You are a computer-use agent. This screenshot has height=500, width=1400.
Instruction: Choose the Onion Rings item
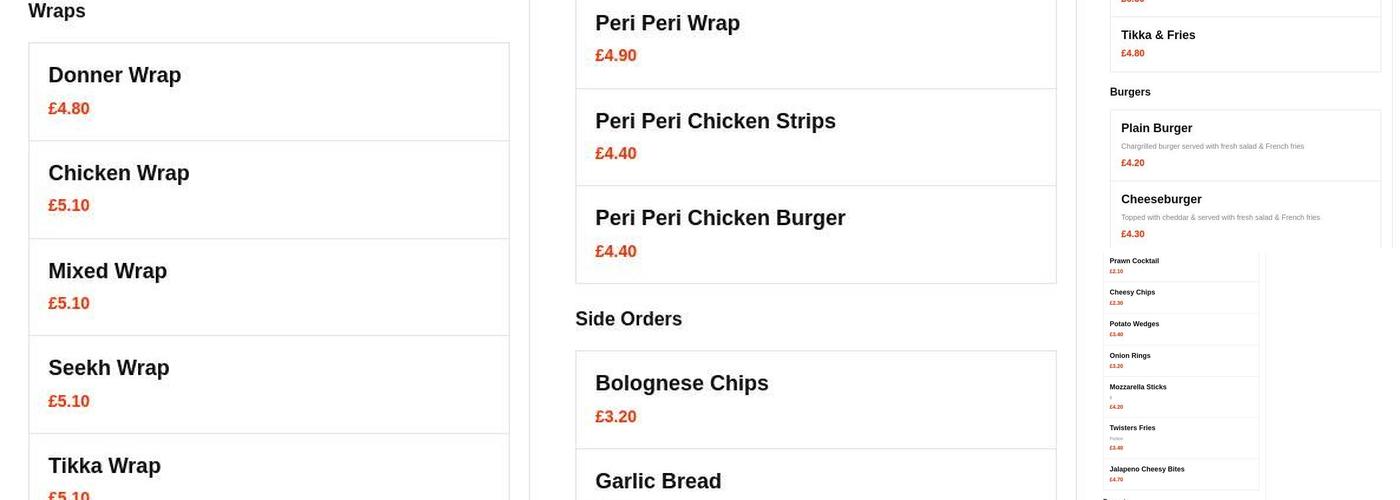pyautogui.click(x=1181, y=360)
